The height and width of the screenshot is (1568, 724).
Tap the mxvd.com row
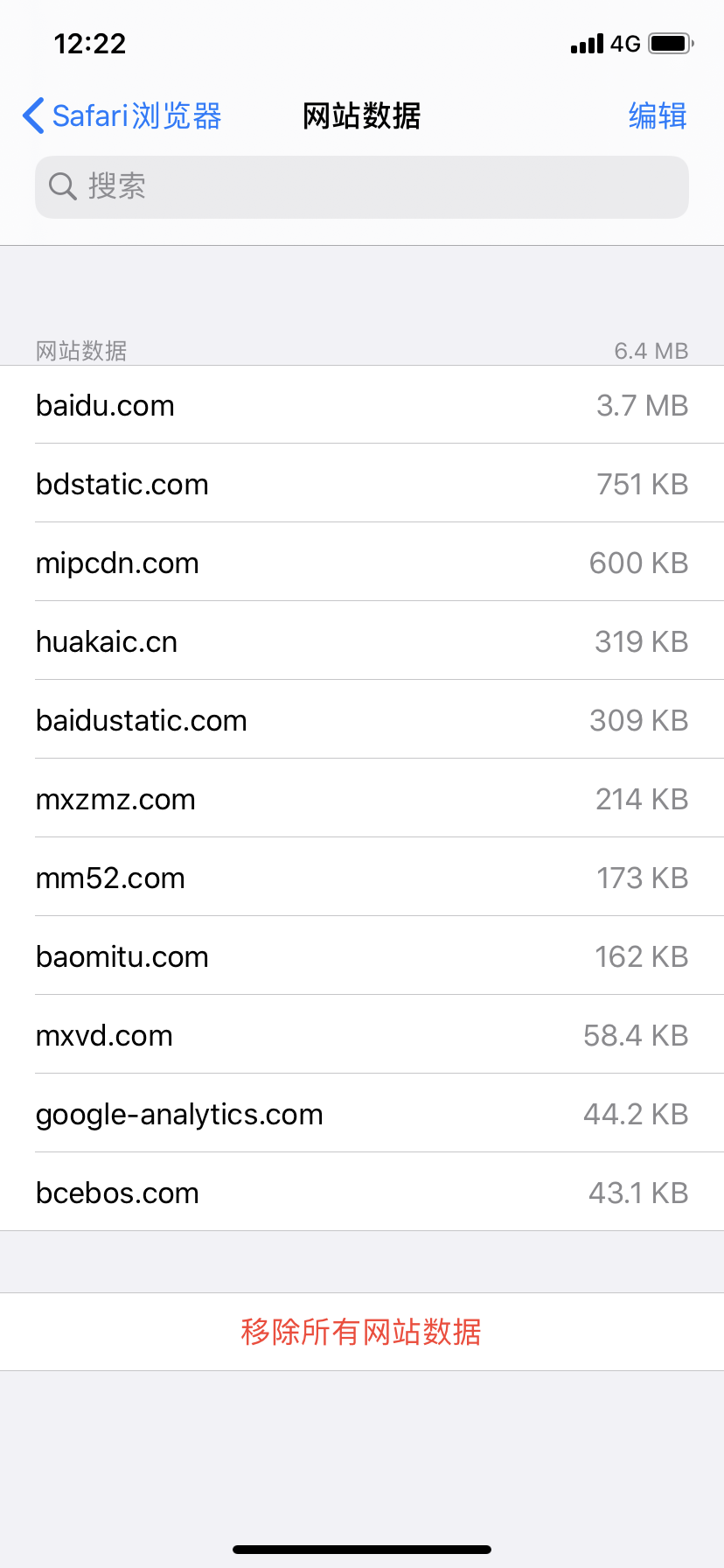362,1035
